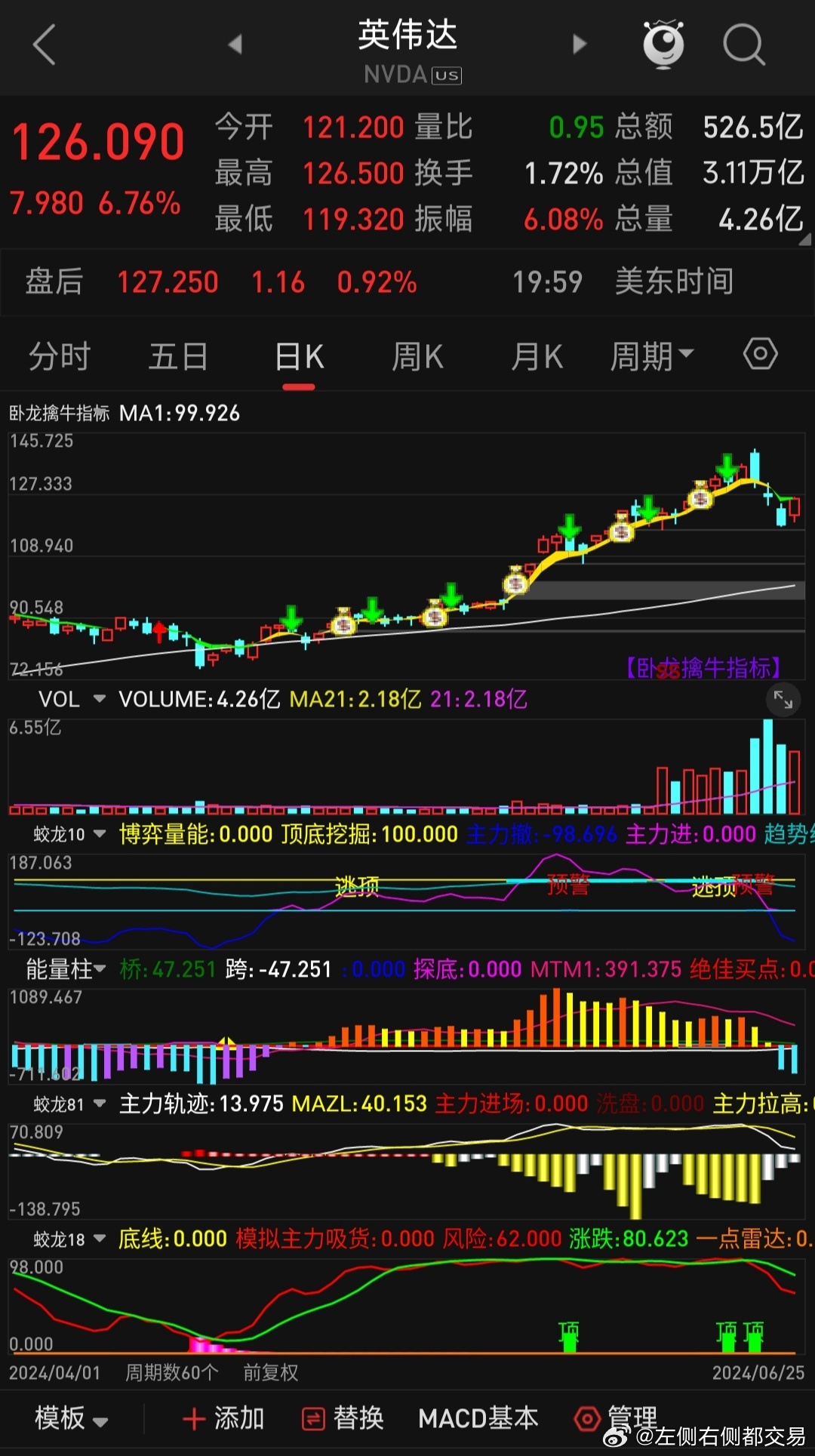This screenshot has width=815, height=1456.
Task: Open the search magnifier
Action: point(744,45)
